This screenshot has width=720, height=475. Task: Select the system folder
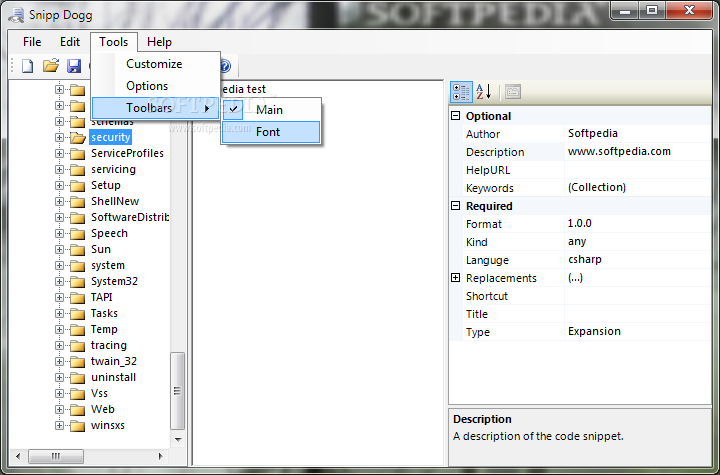point(108,266)
